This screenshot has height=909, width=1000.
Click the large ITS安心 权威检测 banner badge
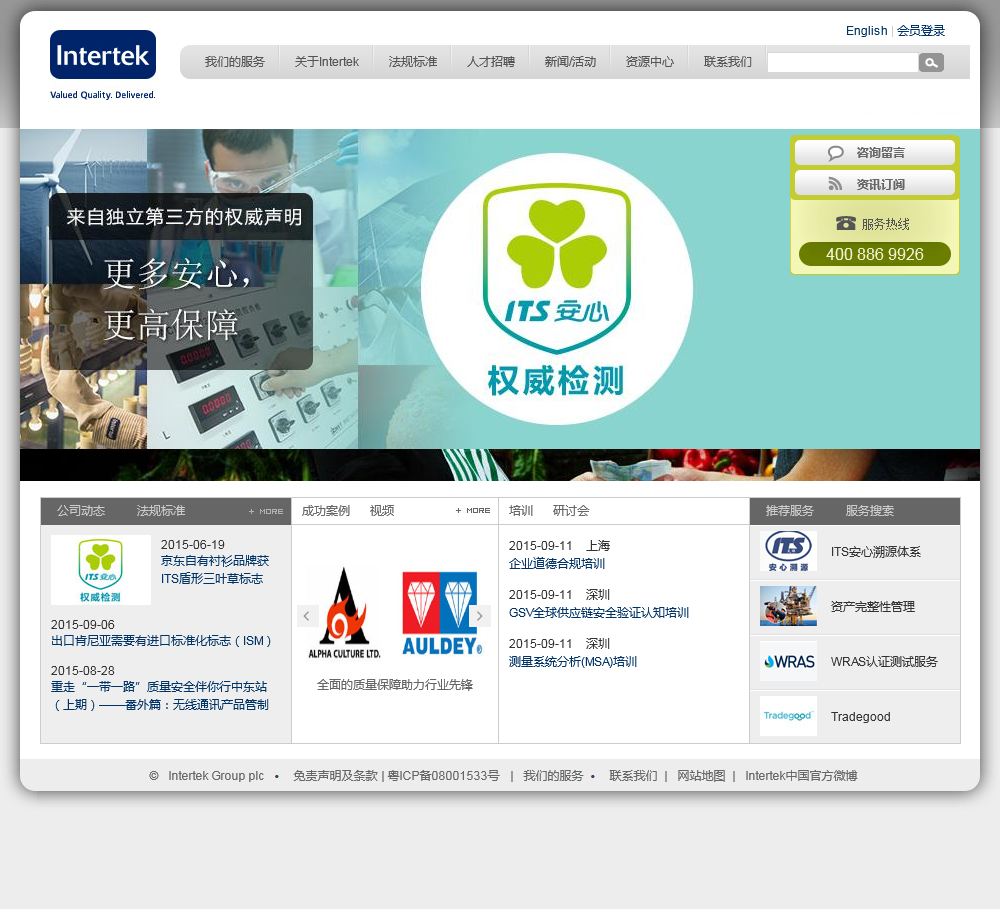click(x=557, y=289)
